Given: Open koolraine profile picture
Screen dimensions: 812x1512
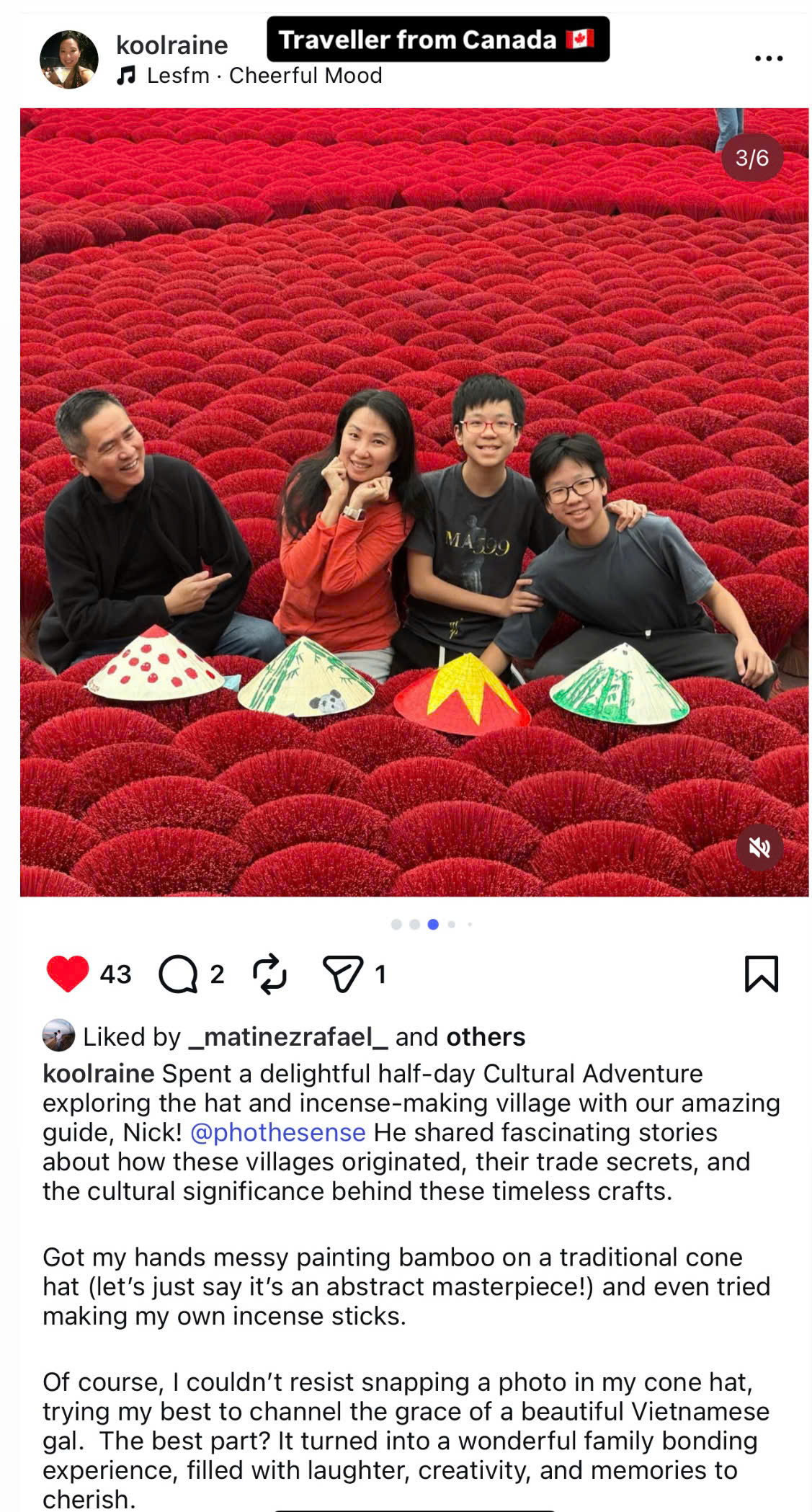Looking at the screenshot, I should [69, 59].
